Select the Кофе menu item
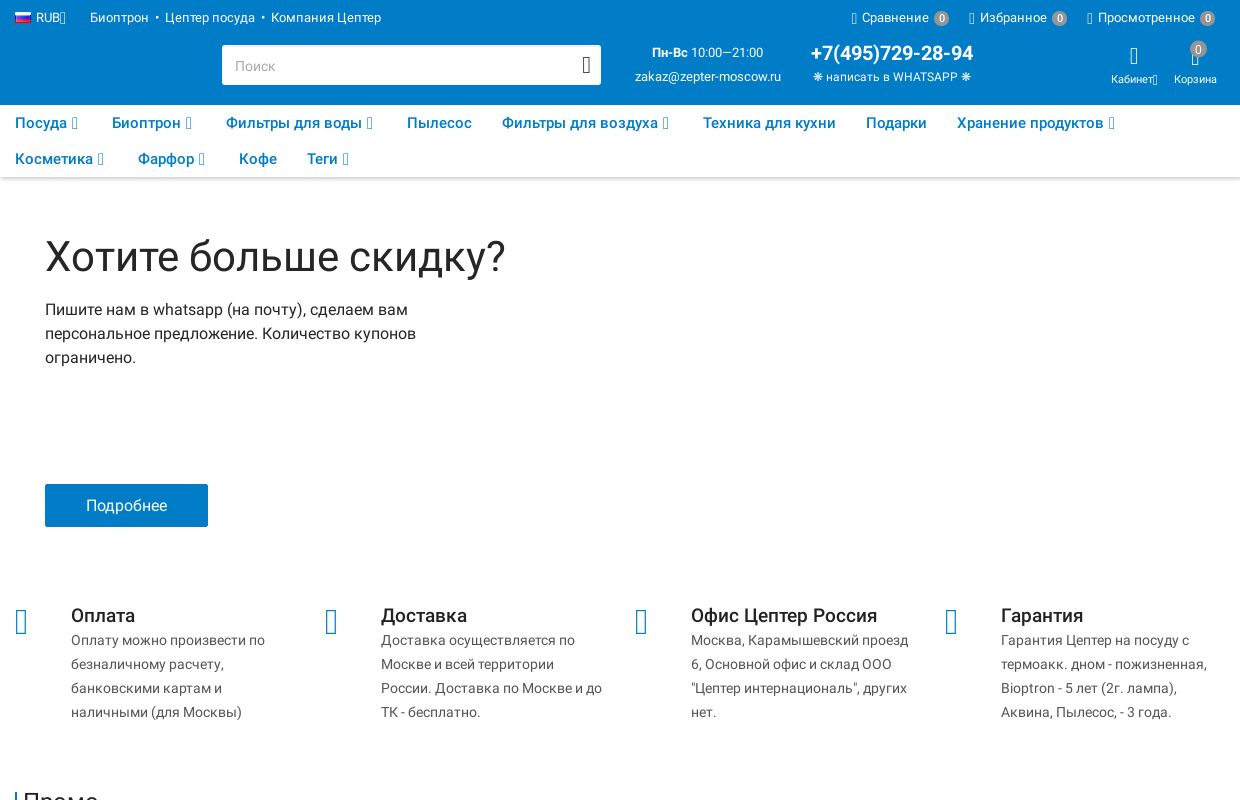1240x800 pixels. coord(258,159)
